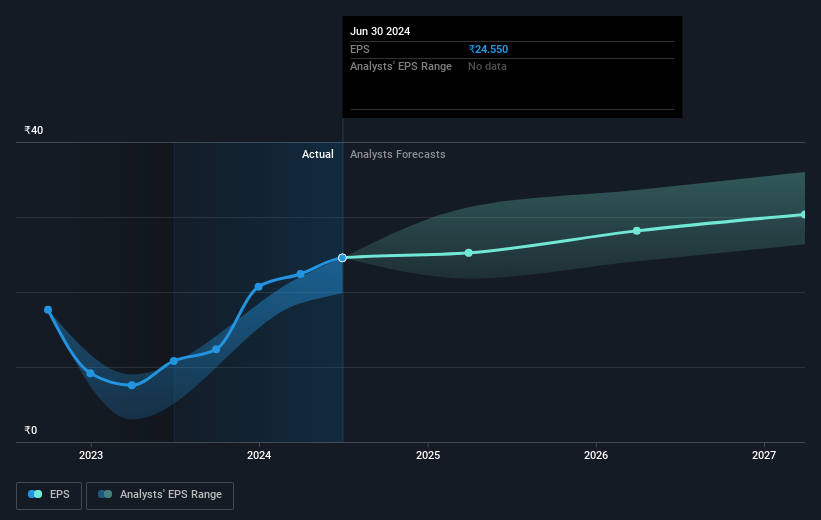Click the EPS point at mid 2023
The width and height of the screenshot is (821, 520).
click(x=174, y=361)
